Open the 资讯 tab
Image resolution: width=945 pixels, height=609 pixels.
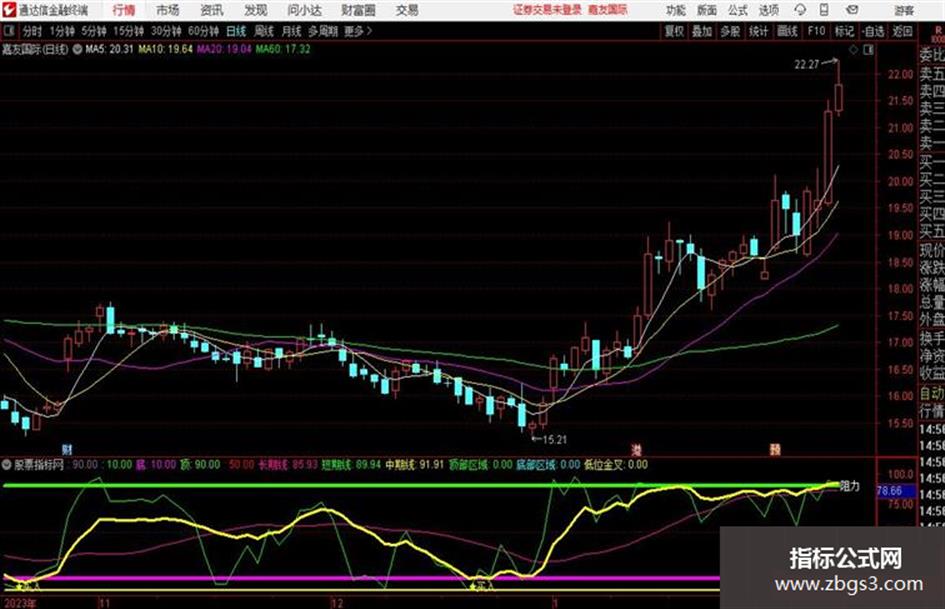212,10
